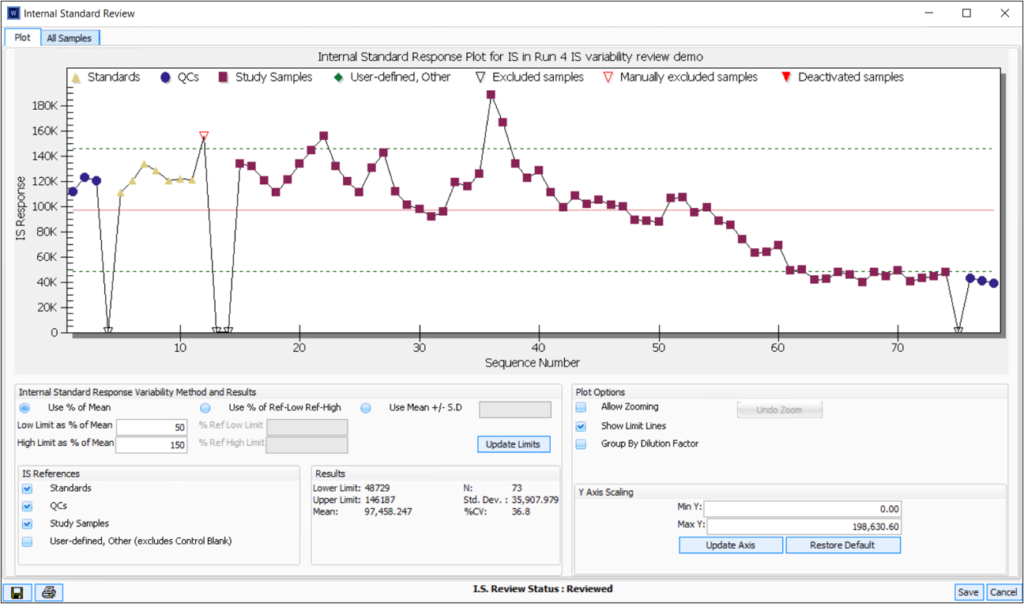
Task: Select Use % of Ref-Low Ref-High method
Action: (x=205, y=408)
